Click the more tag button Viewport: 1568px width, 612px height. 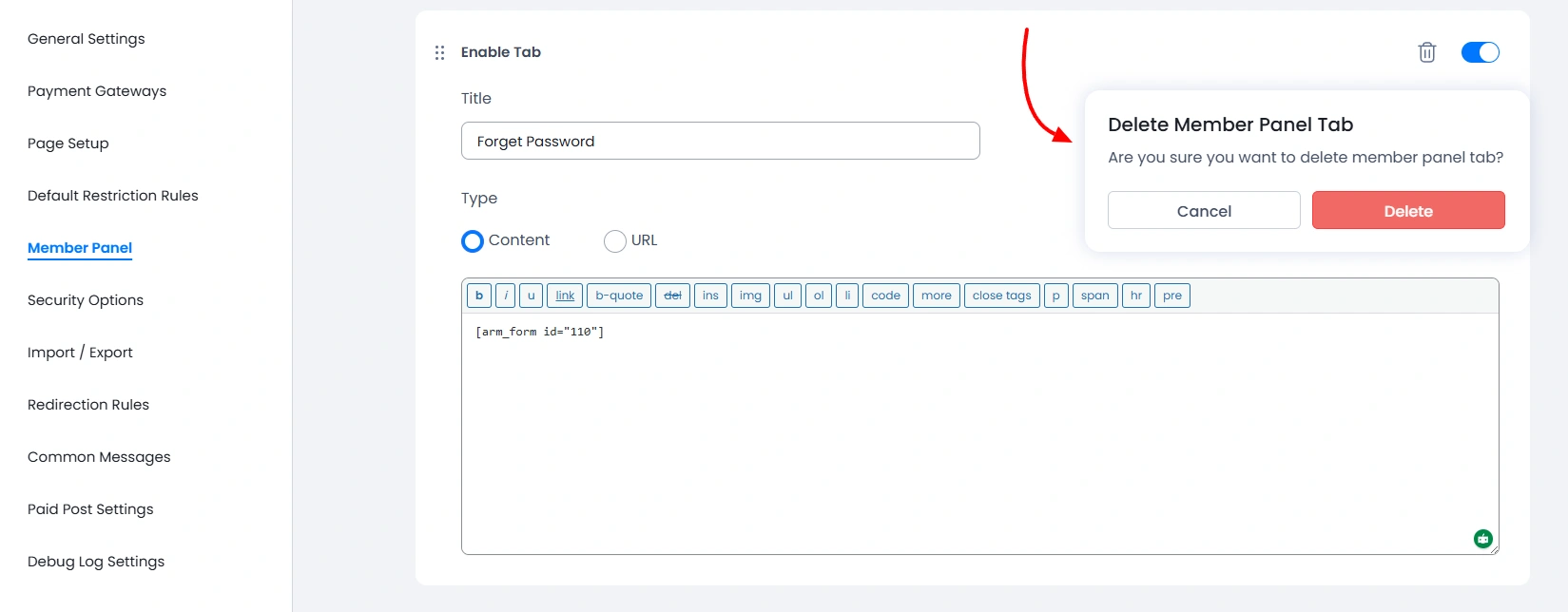click(x=937, y=296)
